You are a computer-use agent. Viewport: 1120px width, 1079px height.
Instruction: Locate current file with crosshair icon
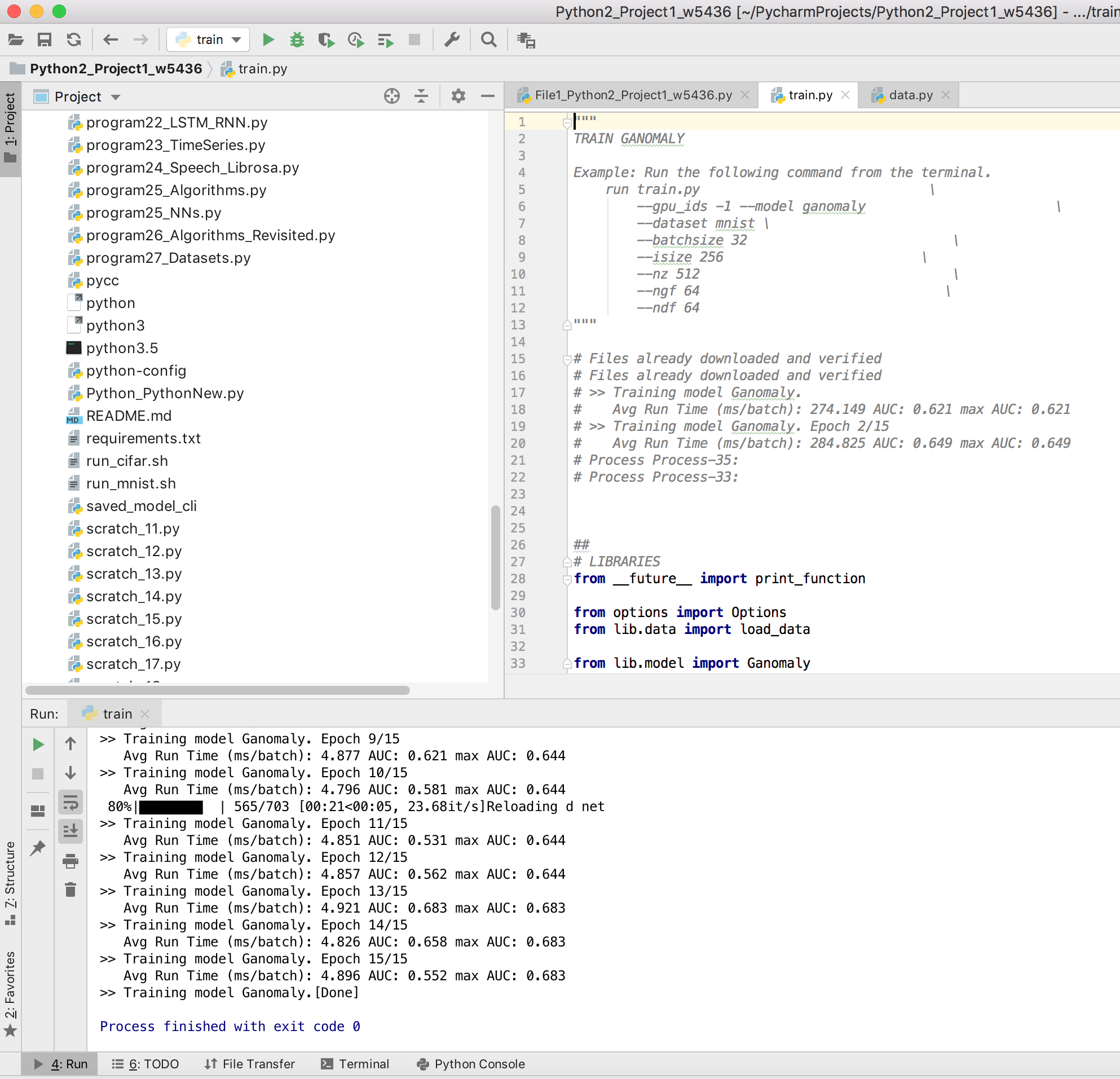click(392, 96)
